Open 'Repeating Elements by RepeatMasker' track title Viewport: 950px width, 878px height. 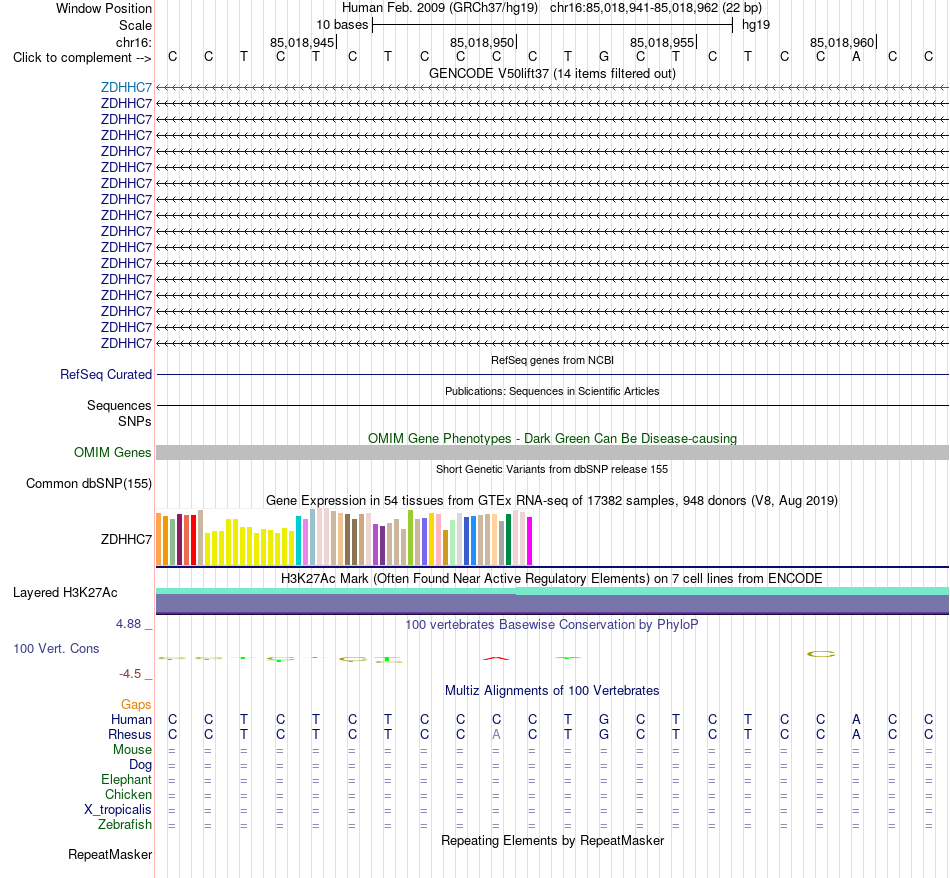tap(552, 840)
